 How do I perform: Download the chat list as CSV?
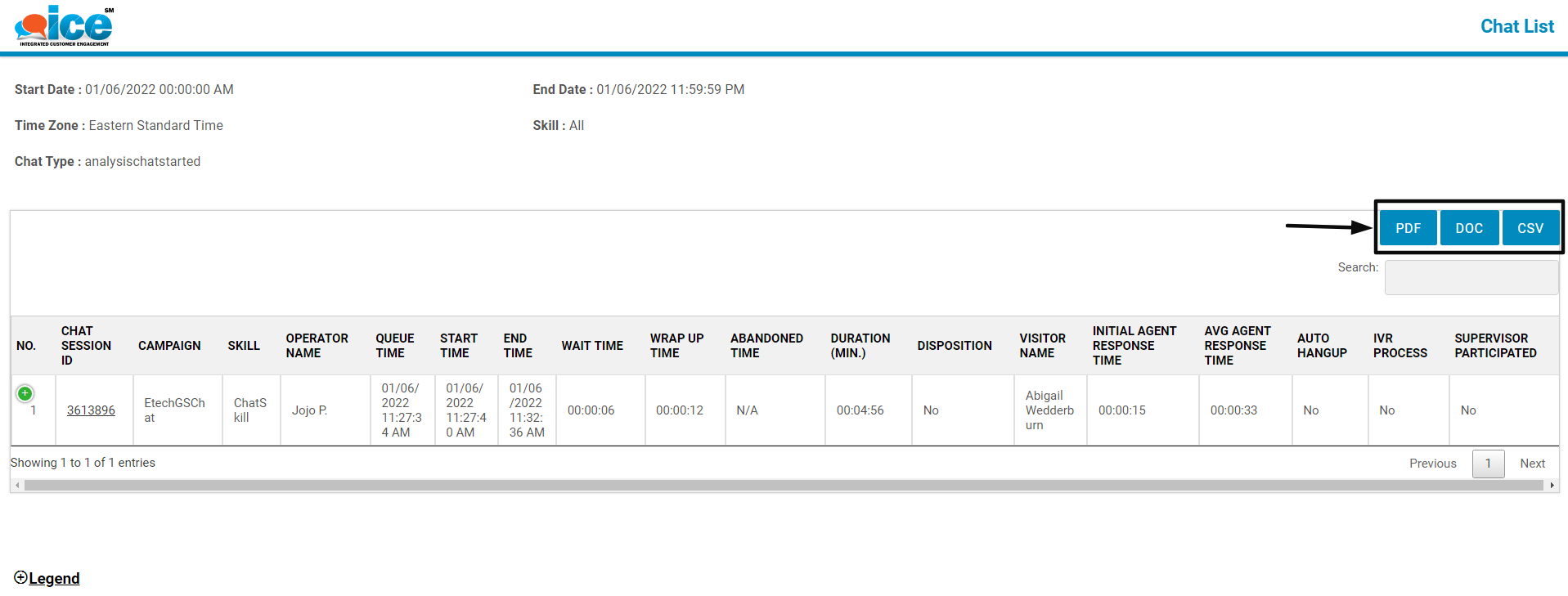click(1530, 228)
